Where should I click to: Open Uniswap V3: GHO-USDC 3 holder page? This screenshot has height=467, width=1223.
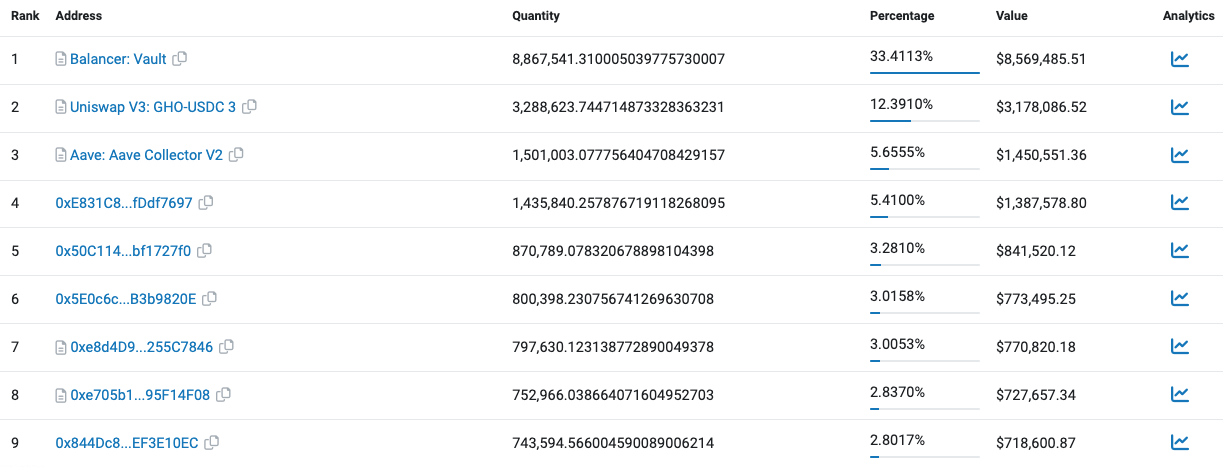(153, 107)
